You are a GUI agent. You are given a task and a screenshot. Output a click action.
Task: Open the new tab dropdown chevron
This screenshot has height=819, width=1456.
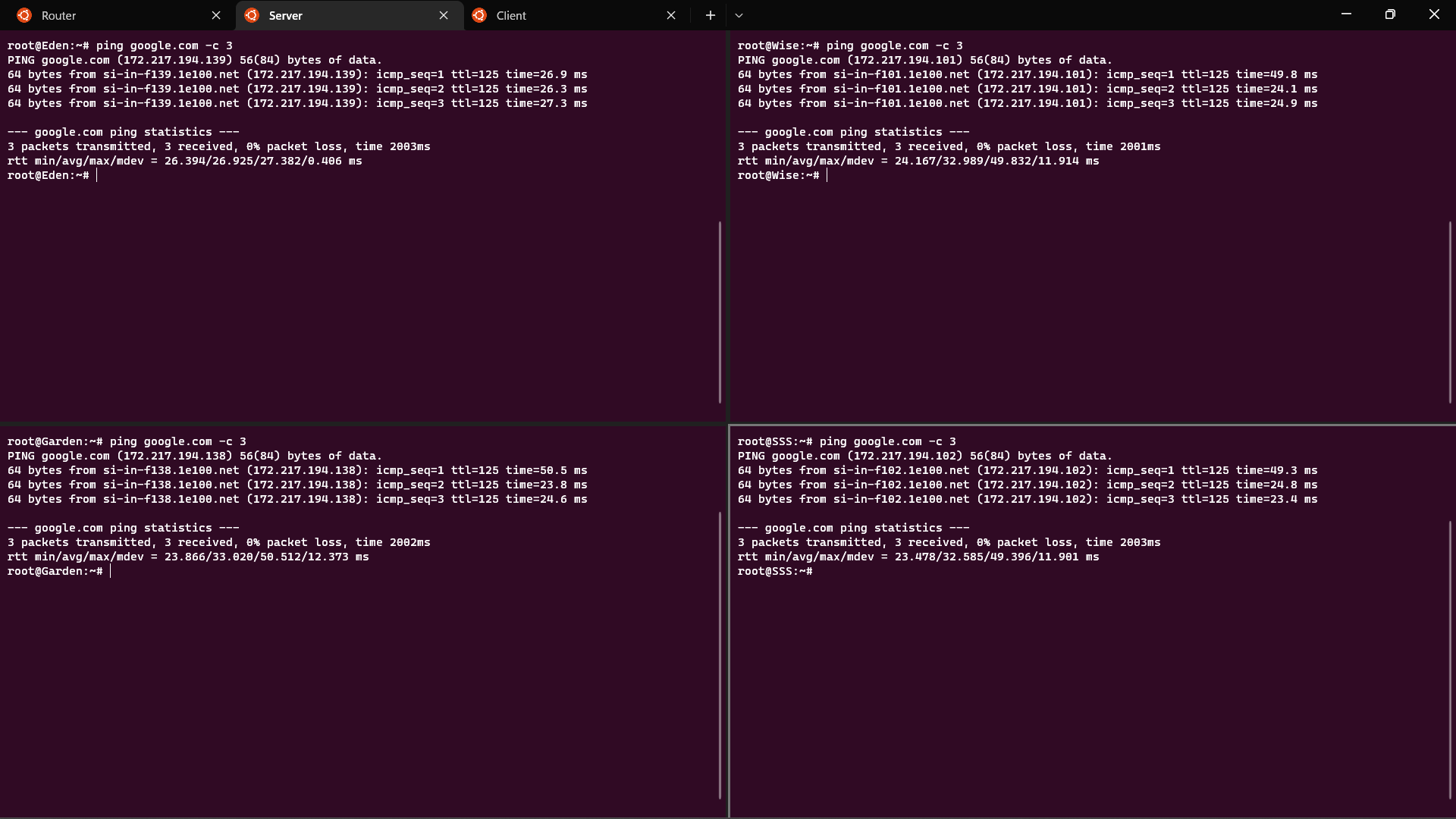coord(739,14)
